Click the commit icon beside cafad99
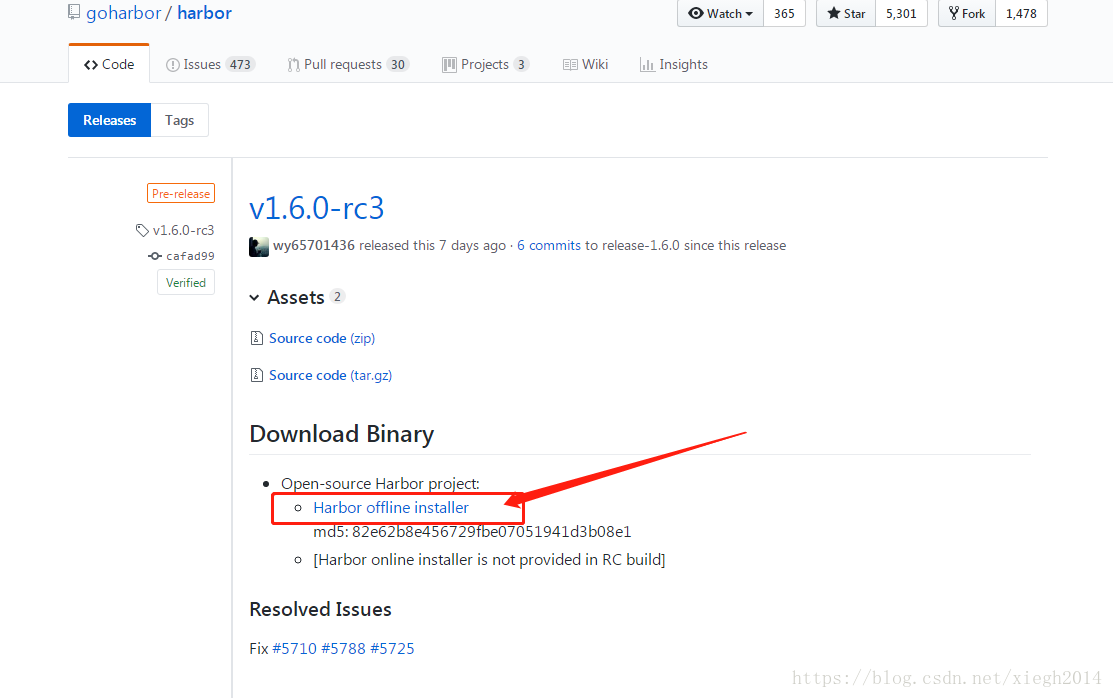The height and width of the screenshot is (698, 1113). click(x=155, y=256)
